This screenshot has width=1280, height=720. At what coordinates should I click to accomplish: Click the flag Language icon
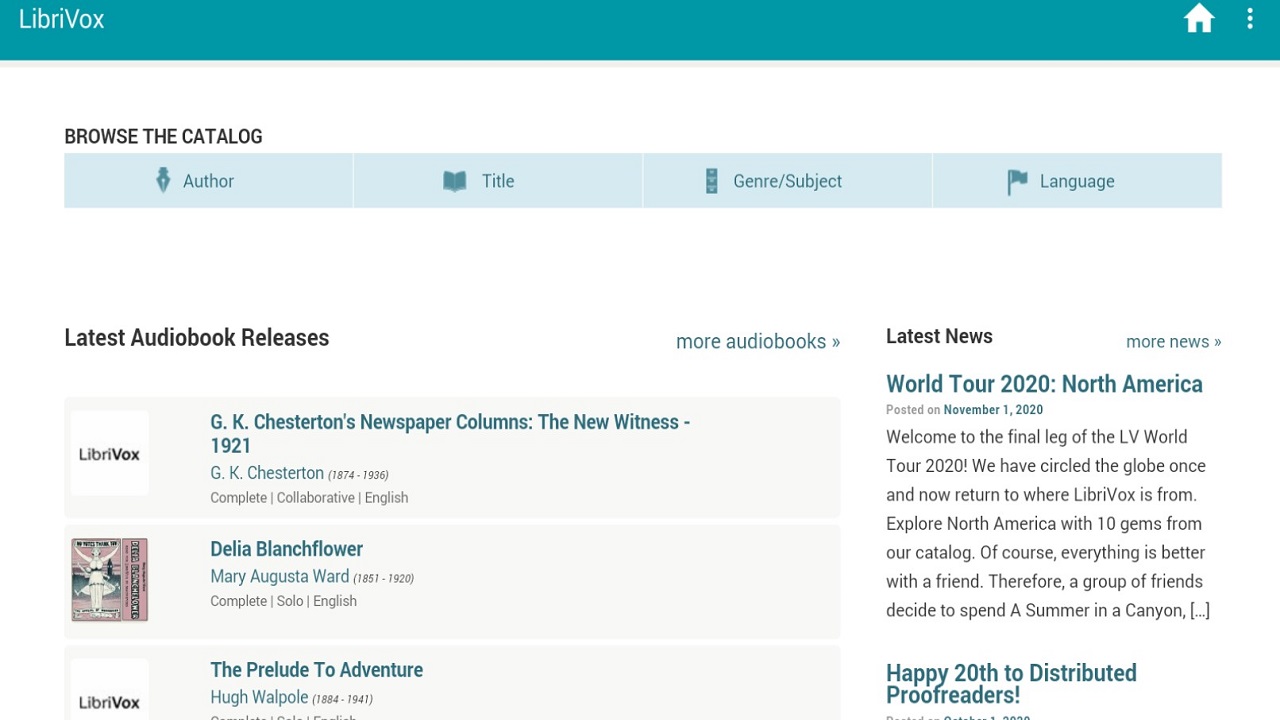click(x=1017, y=181)
